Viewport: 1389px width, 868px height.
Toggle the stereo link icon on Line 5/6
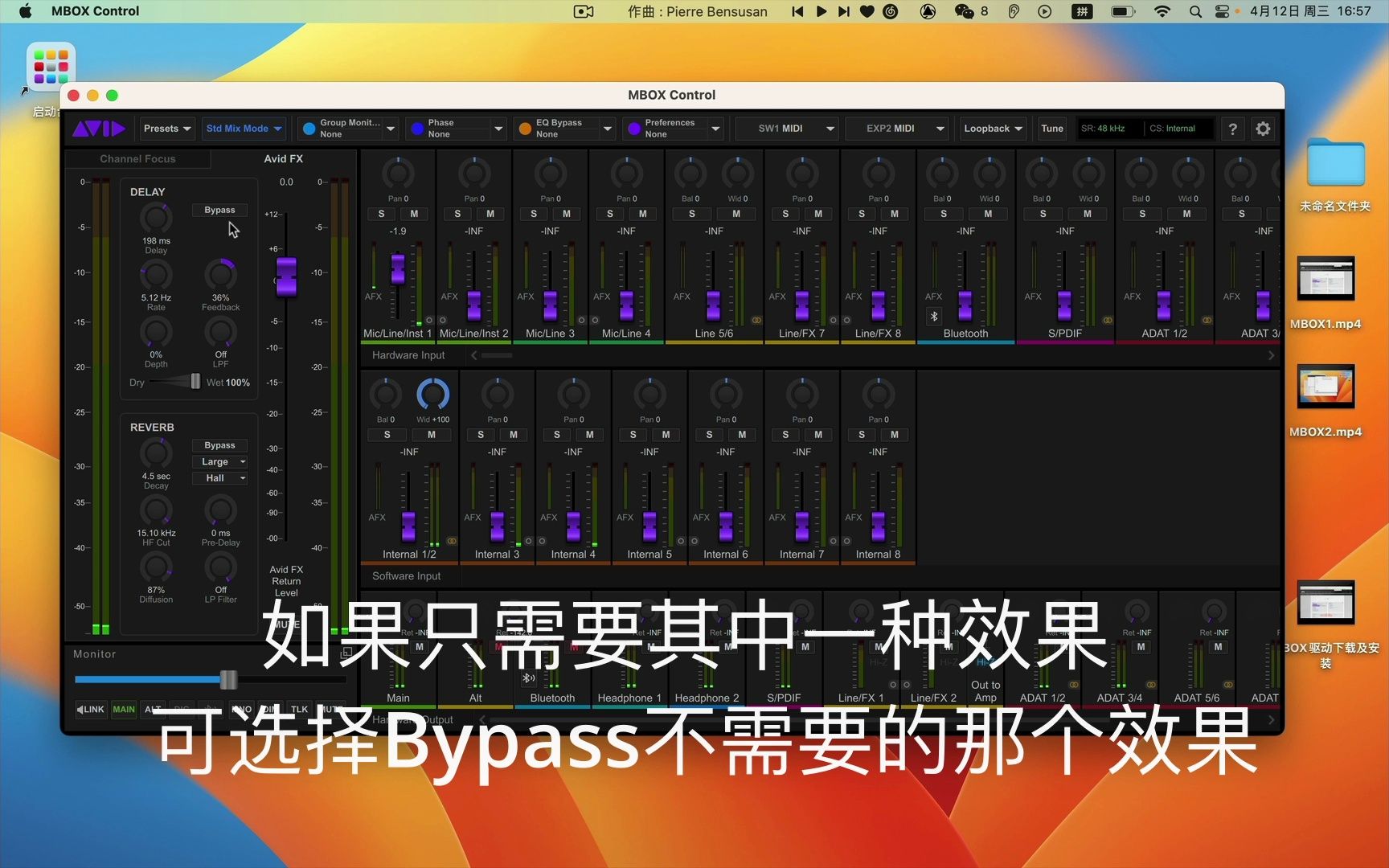pos(756,320)
